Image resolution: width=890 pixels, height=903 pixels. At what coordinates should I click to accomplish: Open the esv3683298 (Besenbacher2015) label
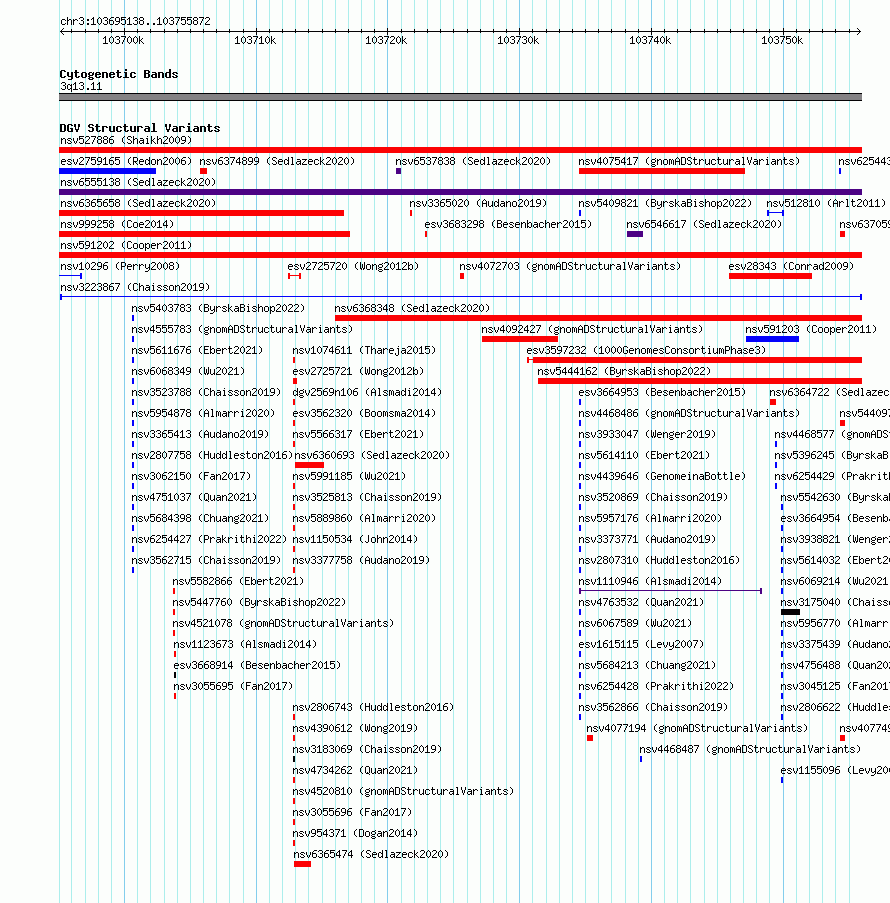508,224
